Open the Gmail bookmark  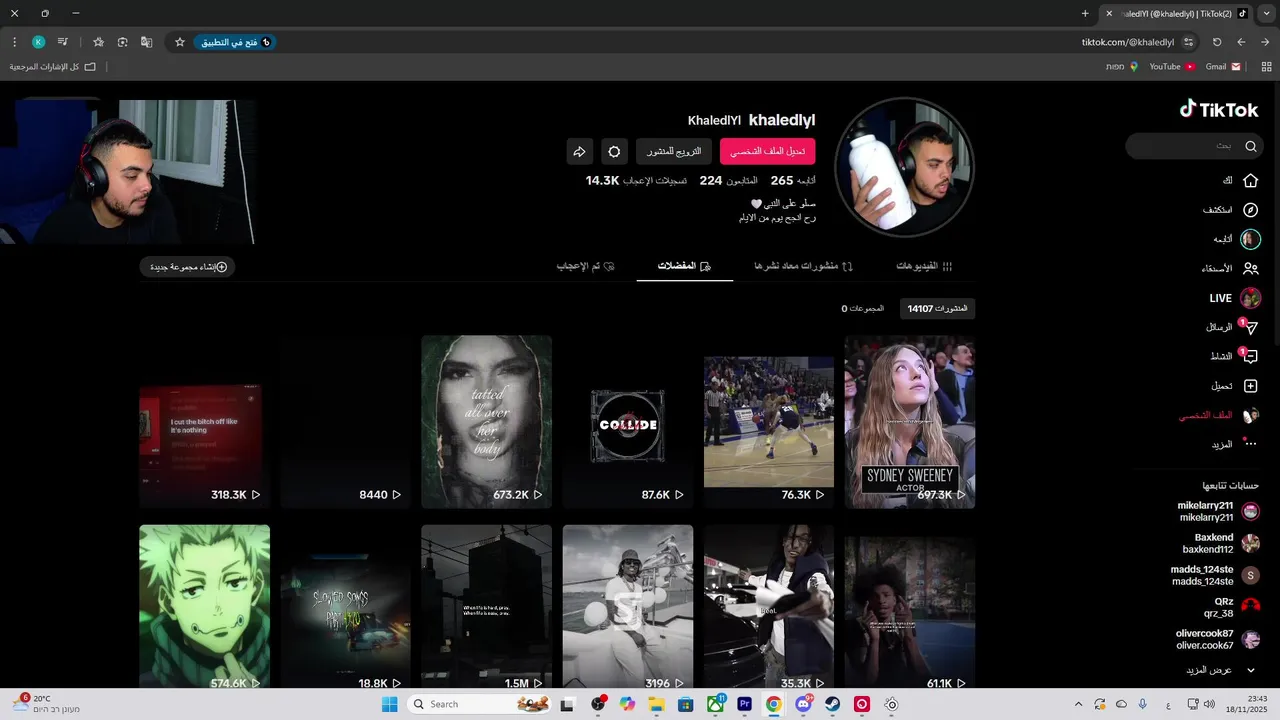(1223, 66)
